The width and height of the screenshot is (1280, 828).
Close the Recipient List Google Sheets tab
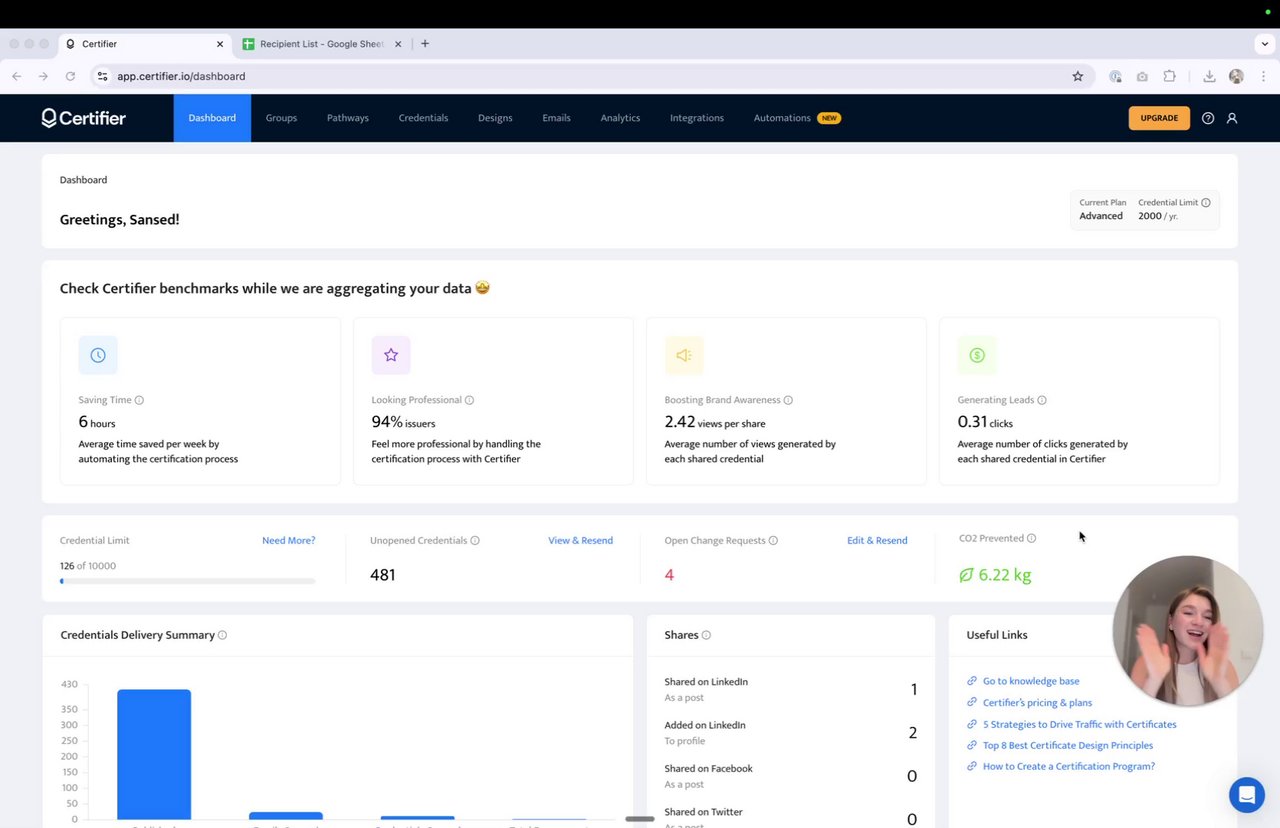tap(398, 44)
